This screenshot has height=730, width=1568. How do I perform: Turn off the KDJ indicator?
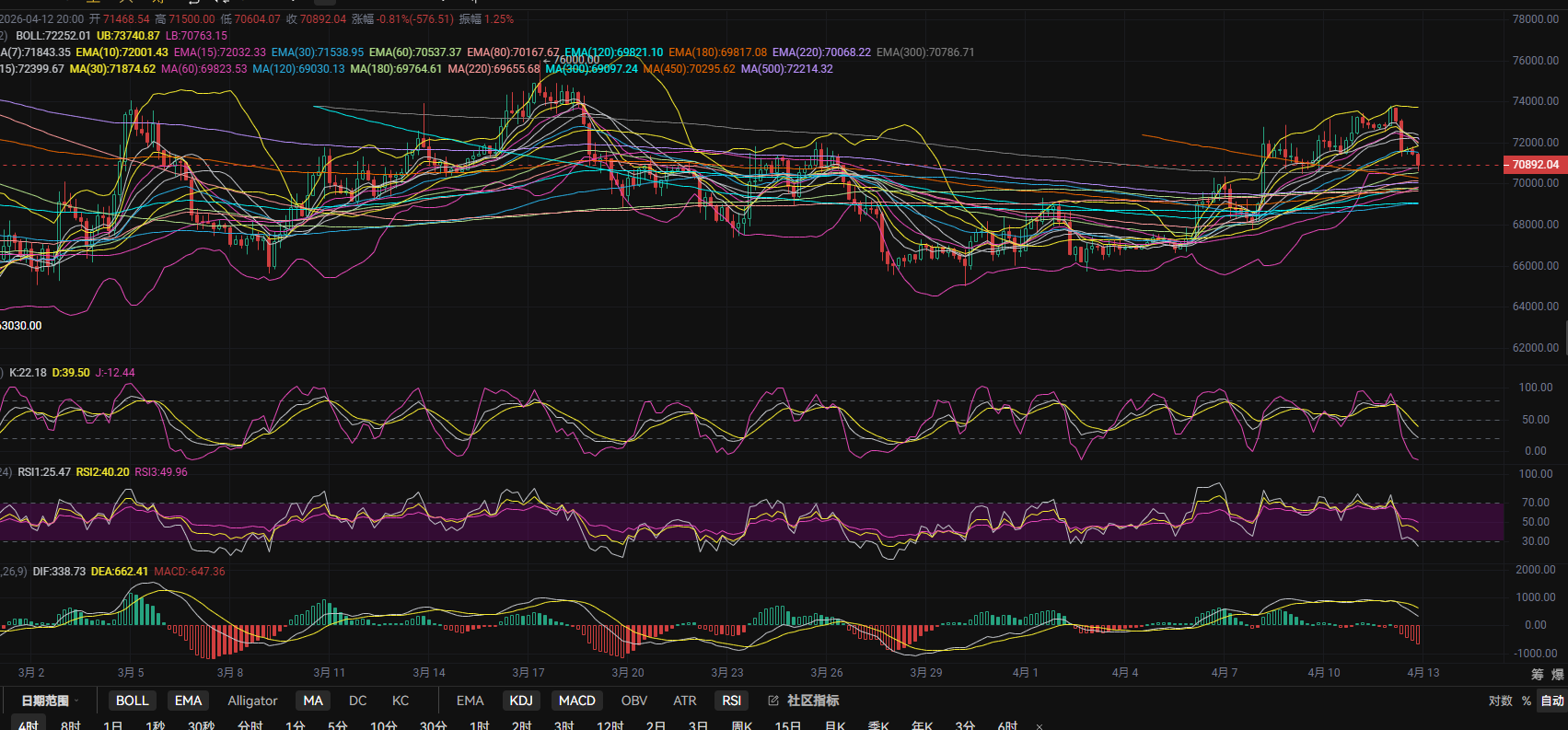(x=521, y=701)
